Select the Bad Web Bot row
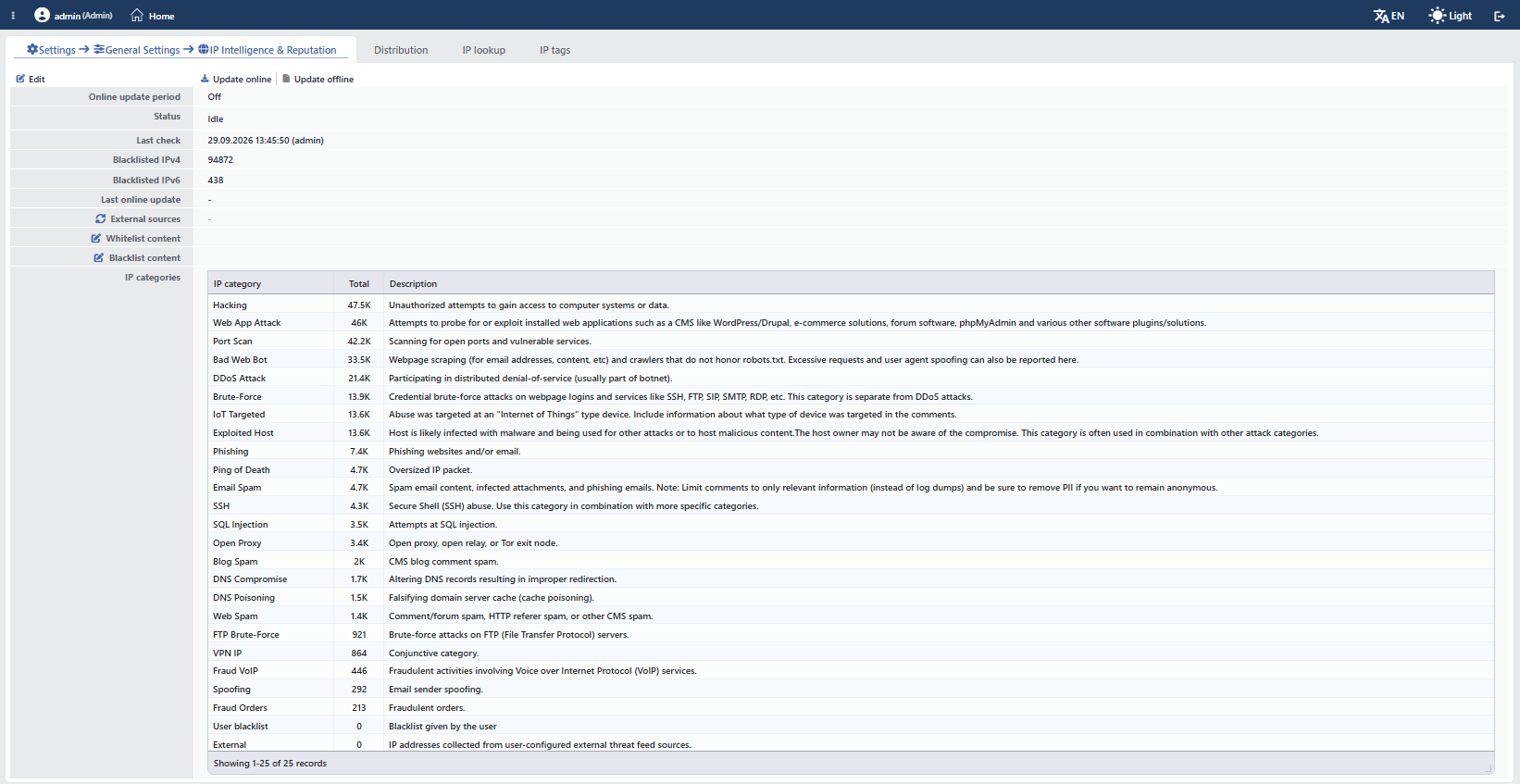The image size is (1520, 784). click(x=851, y=360)
